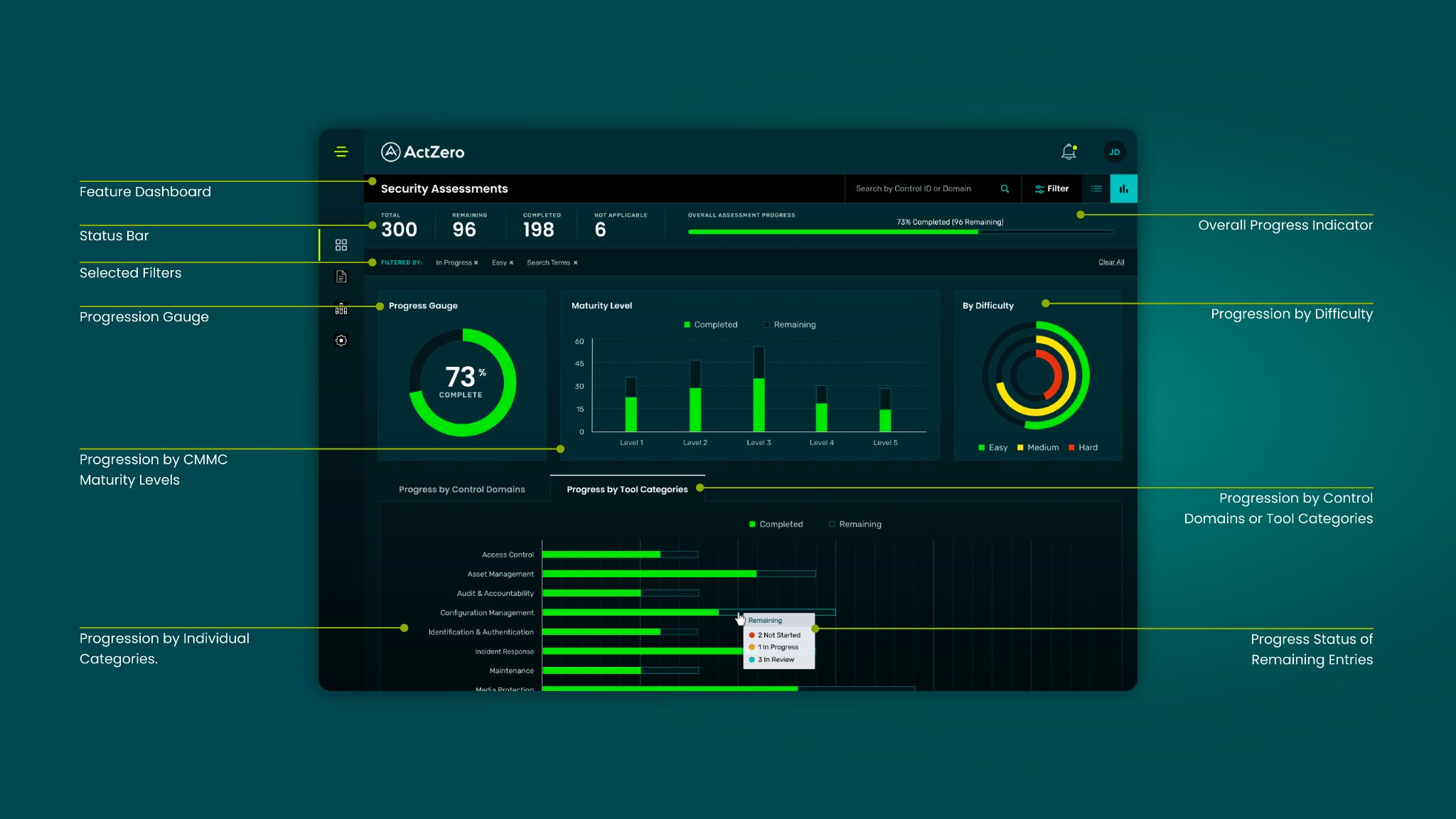This screenshot has height=819, width=1456.
Task: Click the Level 1 bar
Action: pos(631,404)
